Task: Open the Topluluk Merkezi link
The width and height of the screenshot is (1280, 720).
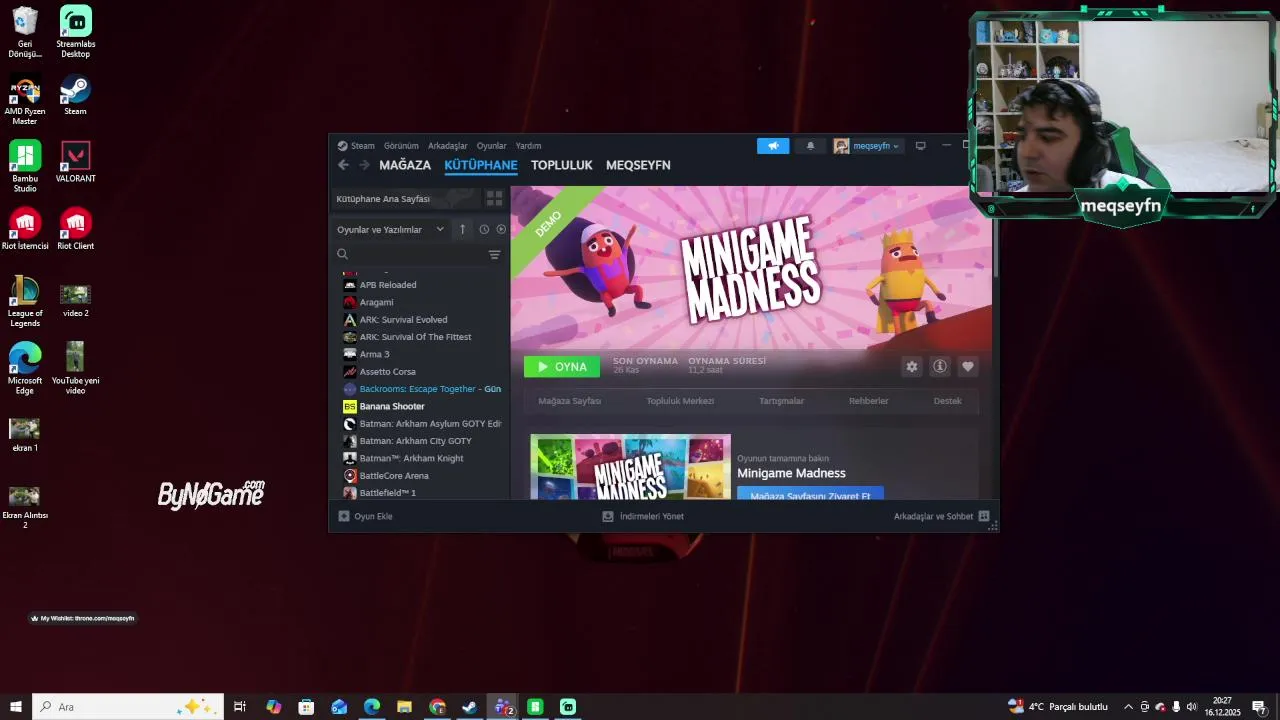Action: 680,401
